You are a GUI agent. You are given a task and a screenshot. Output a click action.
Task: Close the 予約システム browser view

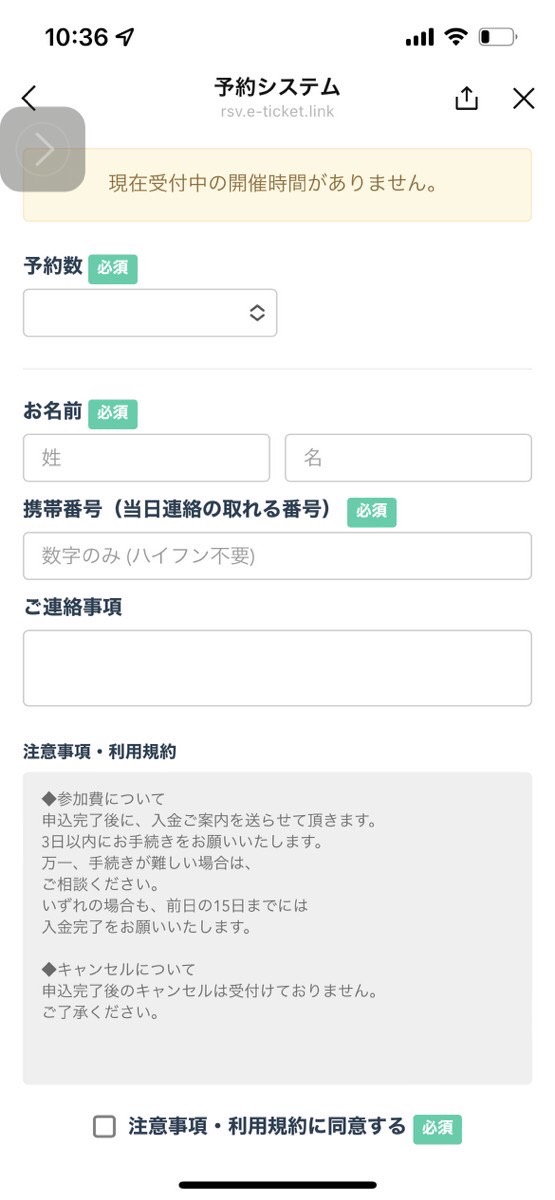click(x=523, y=98)
